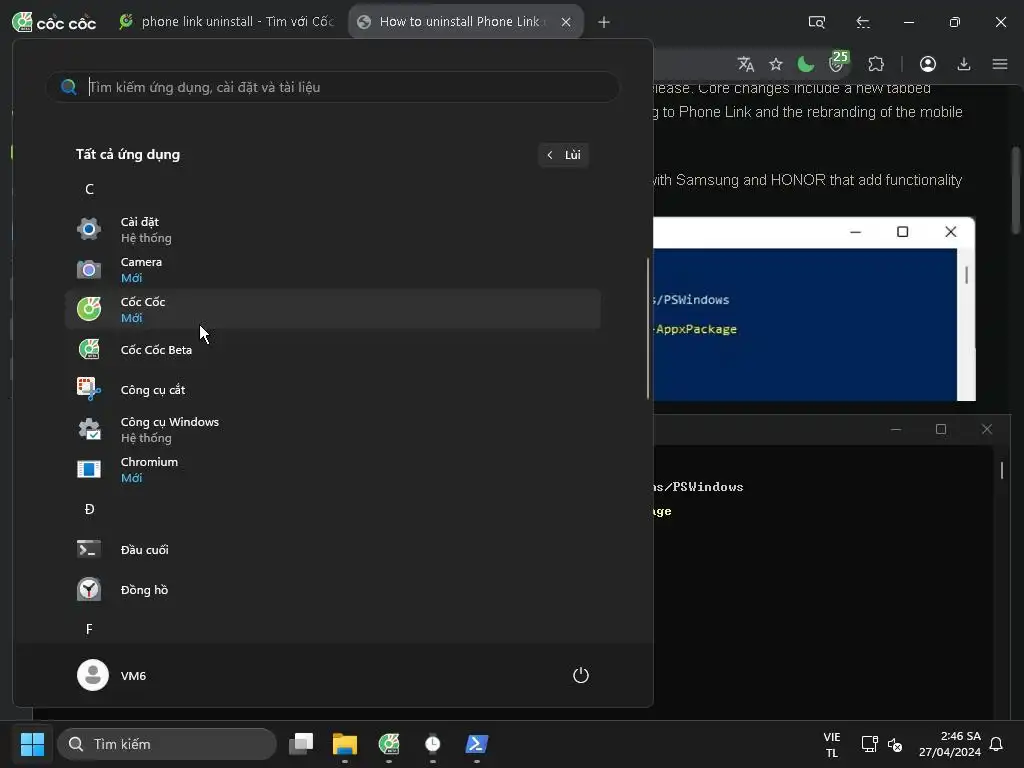The width and height of the screenshot is (1024, 768).
Task: Switch to phone link uninstall search tab
Action: click(227, 22)
